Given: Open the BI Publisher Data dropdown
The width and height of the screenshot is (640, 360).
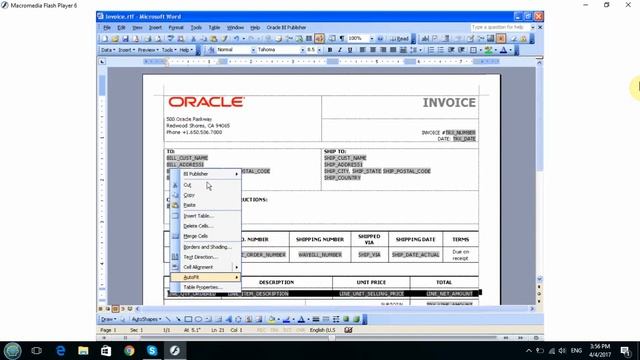Looking at the screenshot, I should [x=108, y=50].
